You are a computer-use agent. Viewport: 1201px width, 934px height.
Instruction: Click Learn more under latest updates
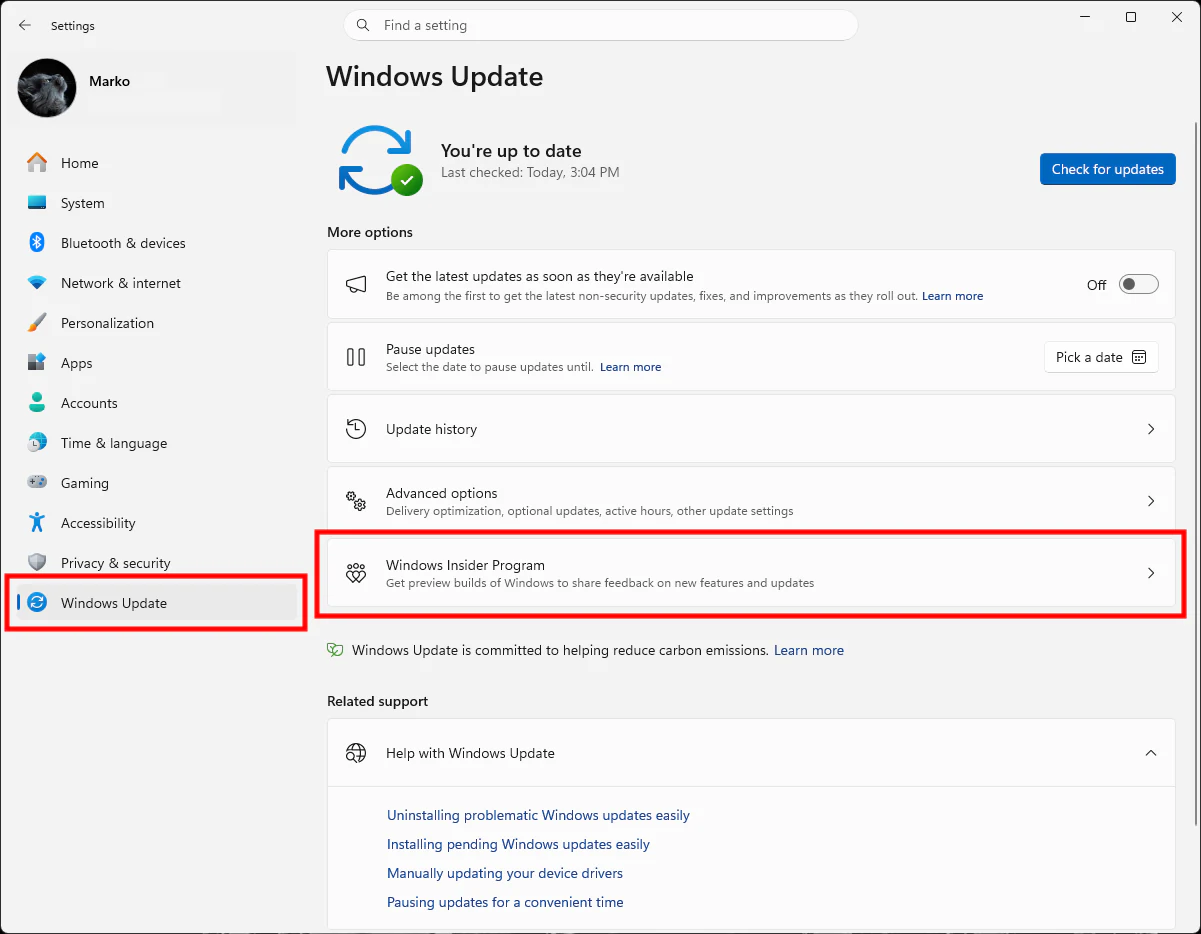click(x=952, y=296)
